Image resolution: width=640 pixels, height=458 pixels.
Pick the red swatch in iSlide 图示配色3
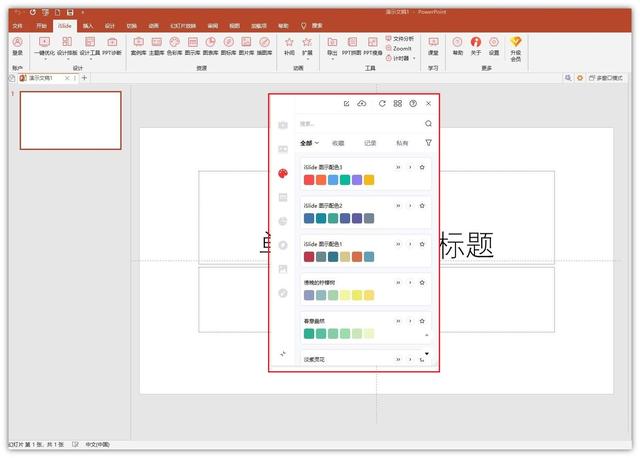[309, 180]
